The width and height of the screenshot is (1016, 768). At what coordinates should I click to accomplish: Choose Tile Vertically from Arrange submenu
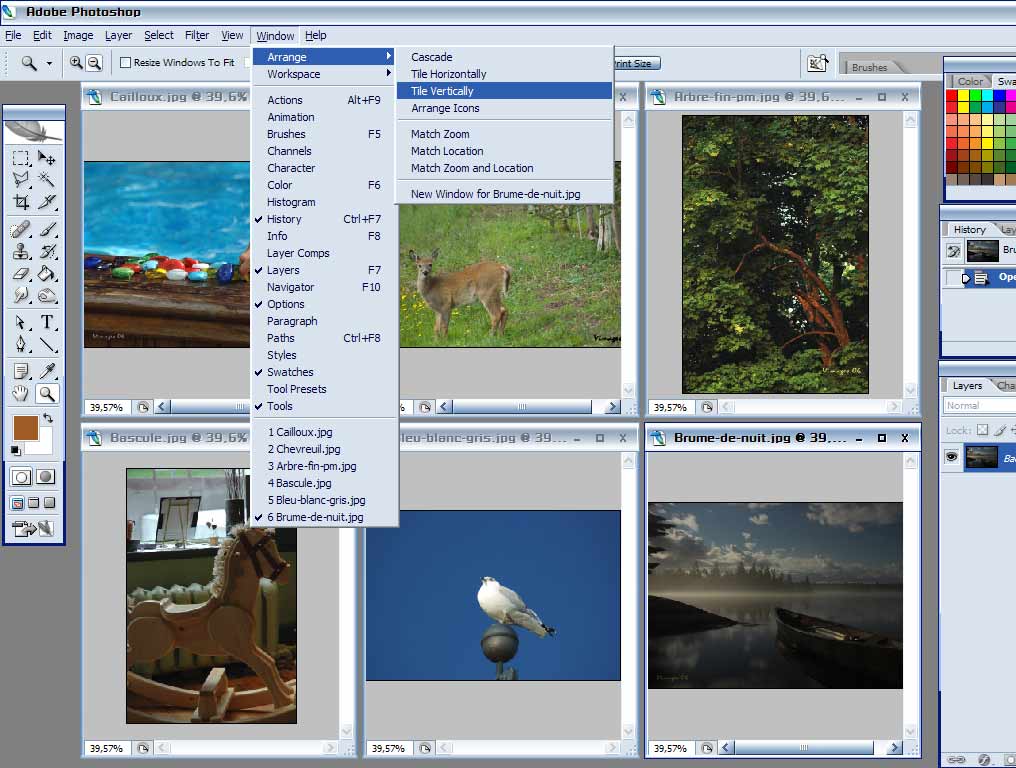505,91
